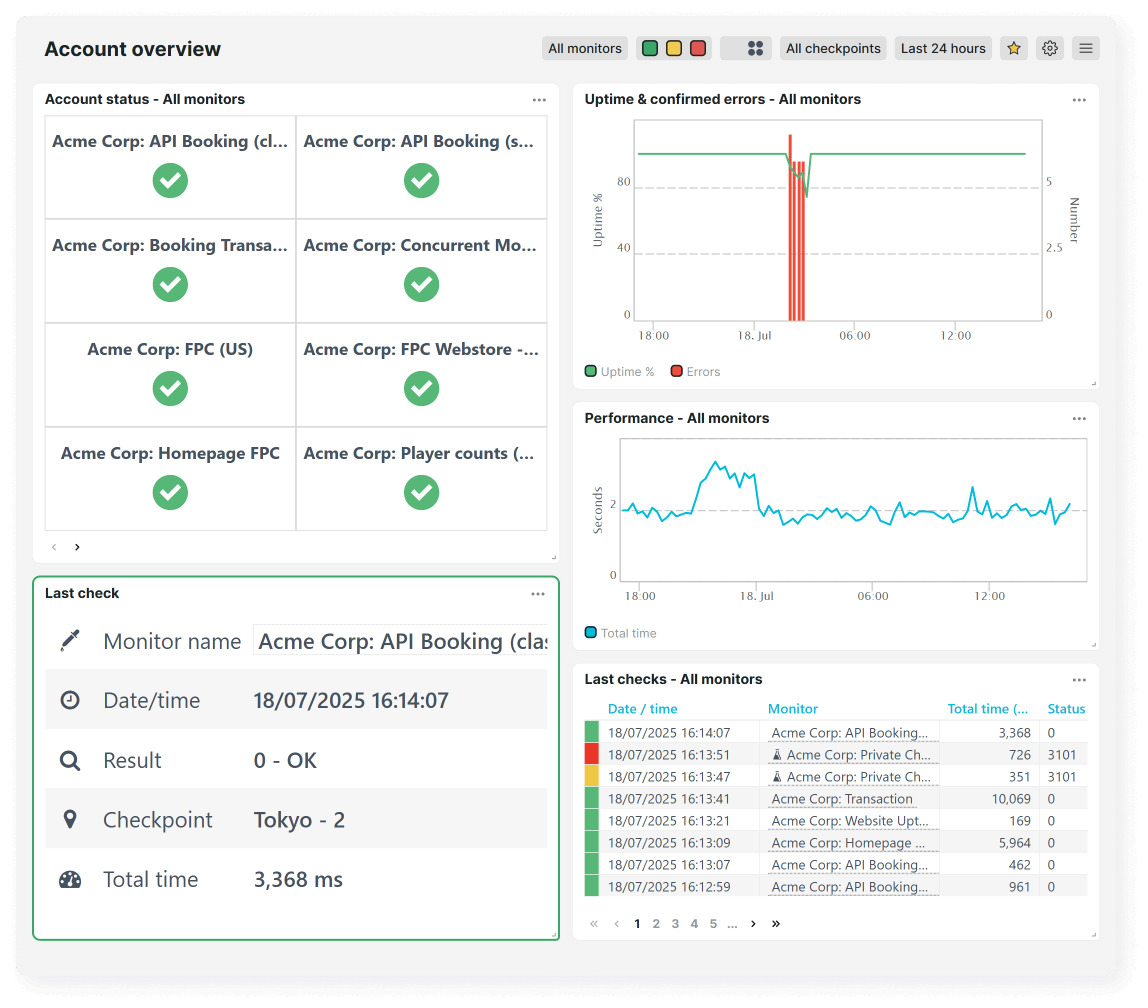Open the Last 24 hours time range selector
Viewport: 1148px width, 1008px height.
click(942, 47)
